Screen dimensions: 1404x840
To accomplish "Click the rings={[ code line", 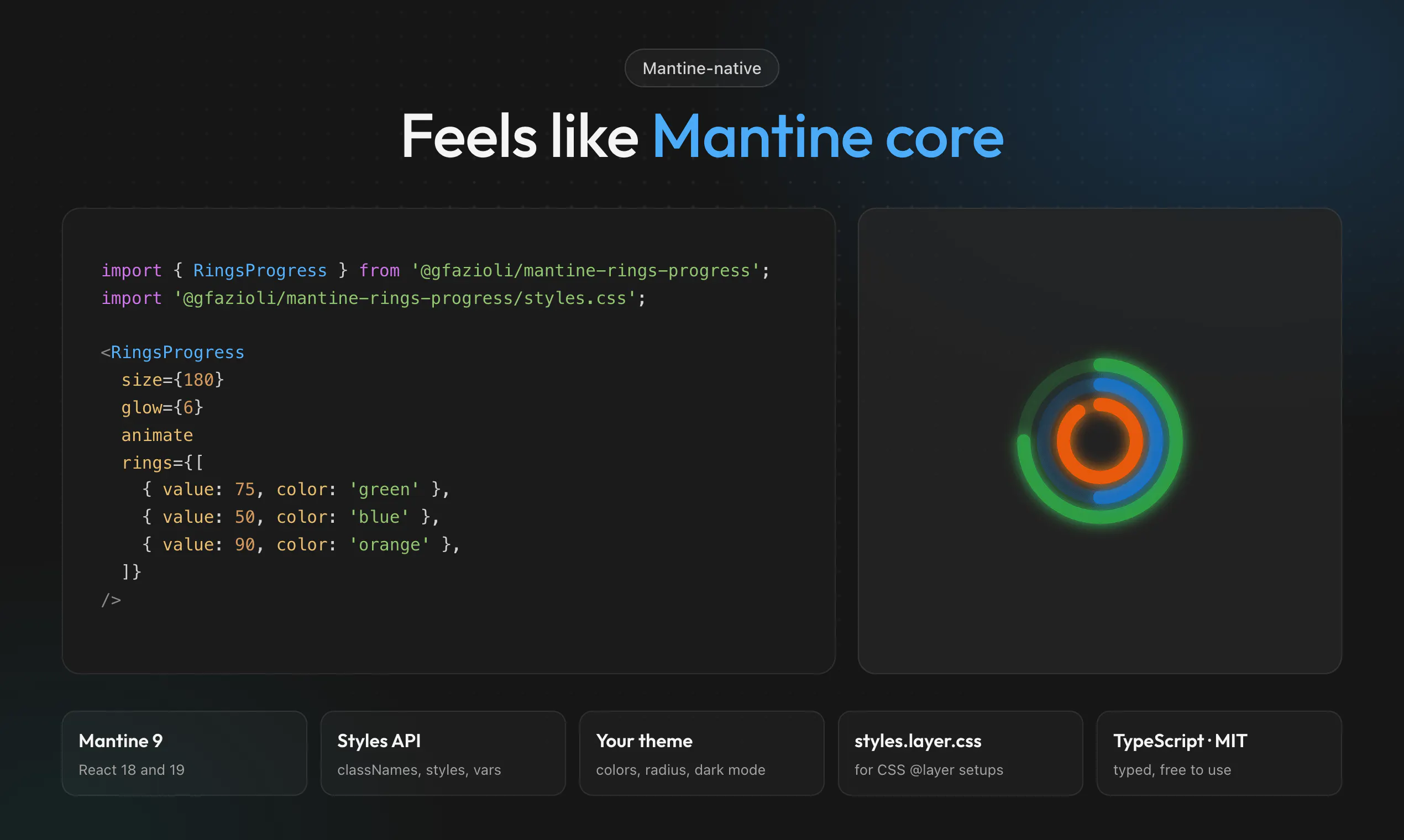I will coord(163,463).
